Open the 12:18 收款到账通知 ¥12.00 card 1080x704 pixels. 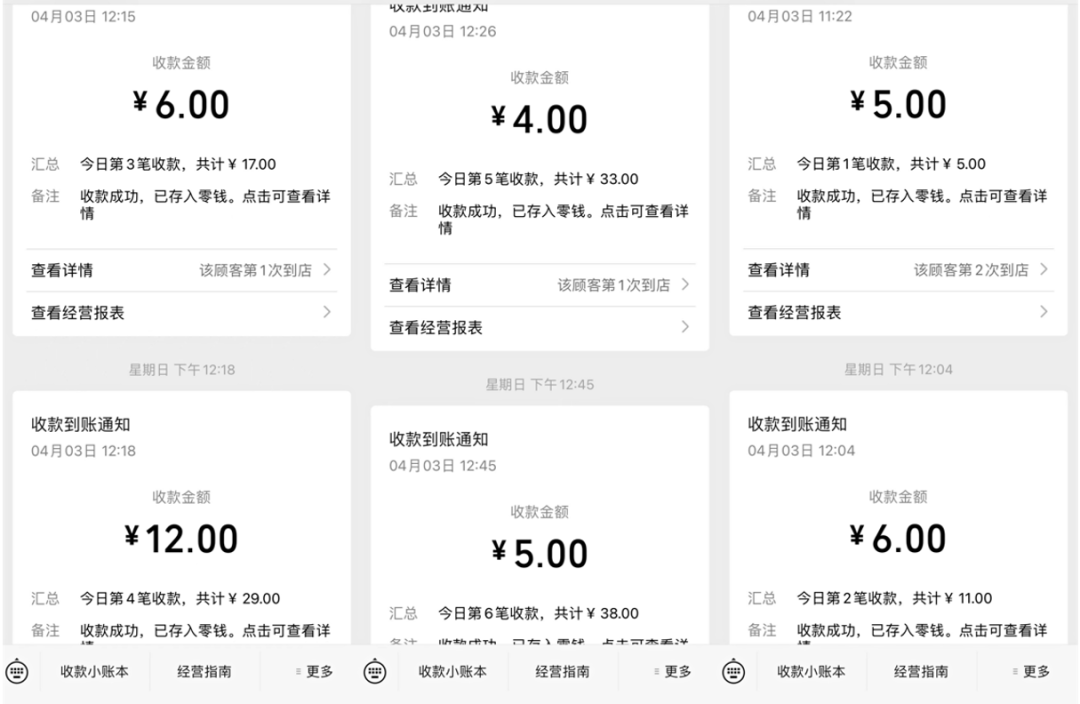pos(181,520)
